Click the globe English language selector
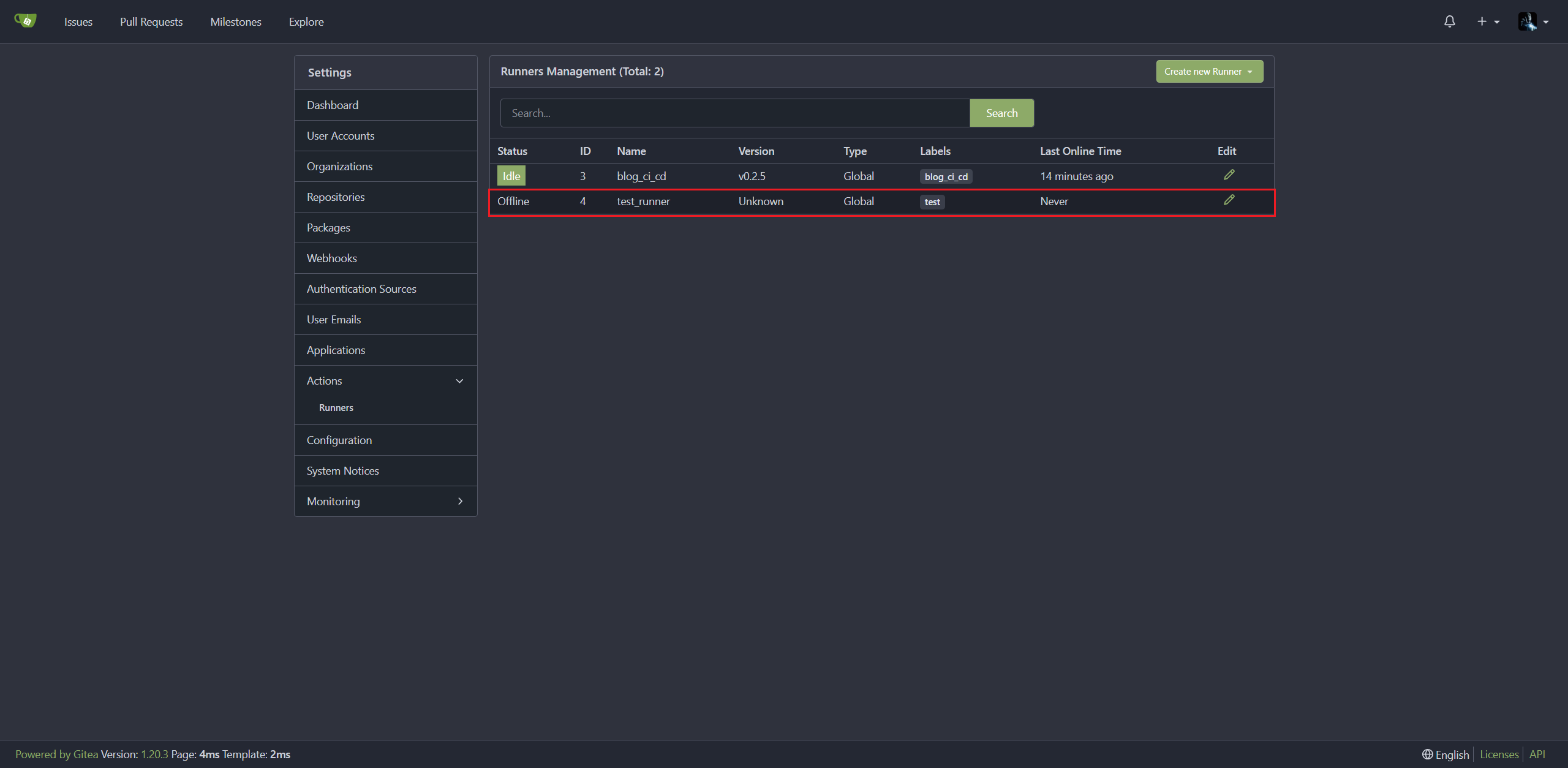Screen dimensions: 1568x768 pos(1445,754)
